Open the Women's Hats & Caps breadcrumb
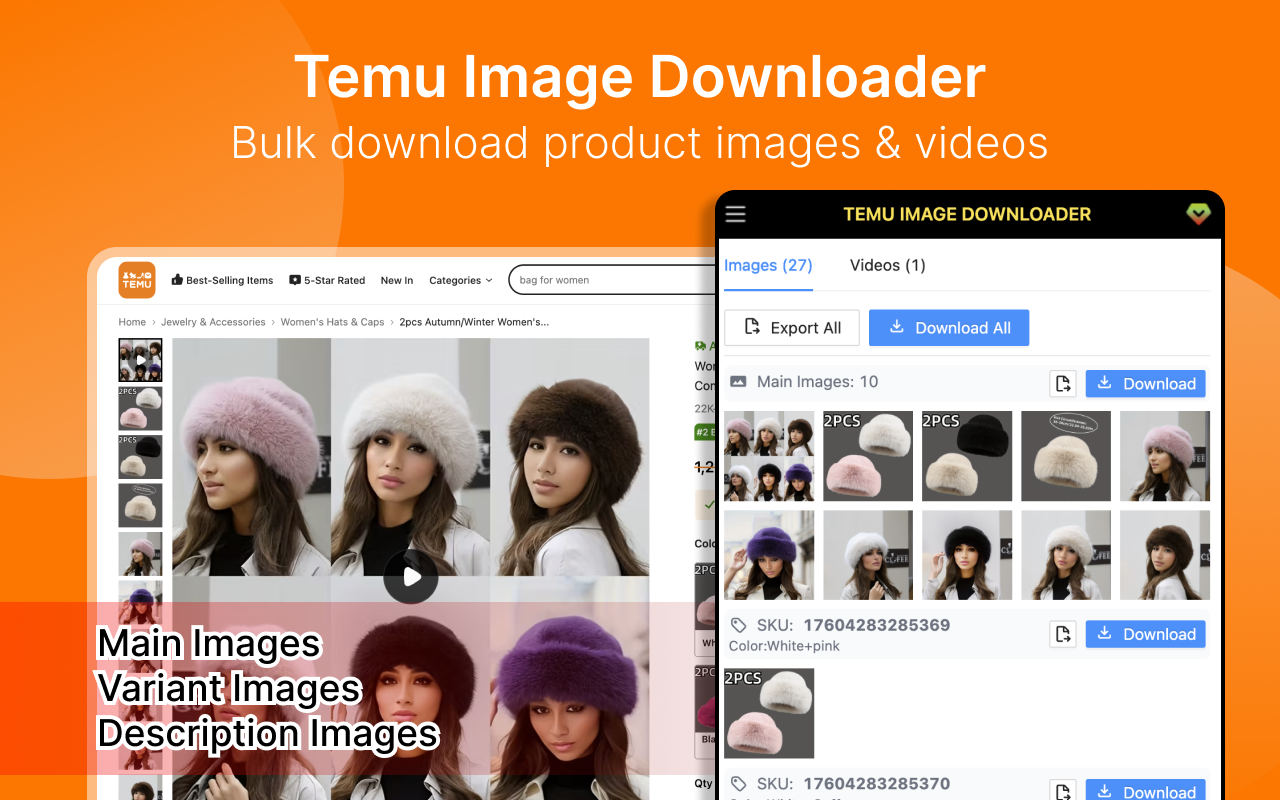 coord(332,322)
